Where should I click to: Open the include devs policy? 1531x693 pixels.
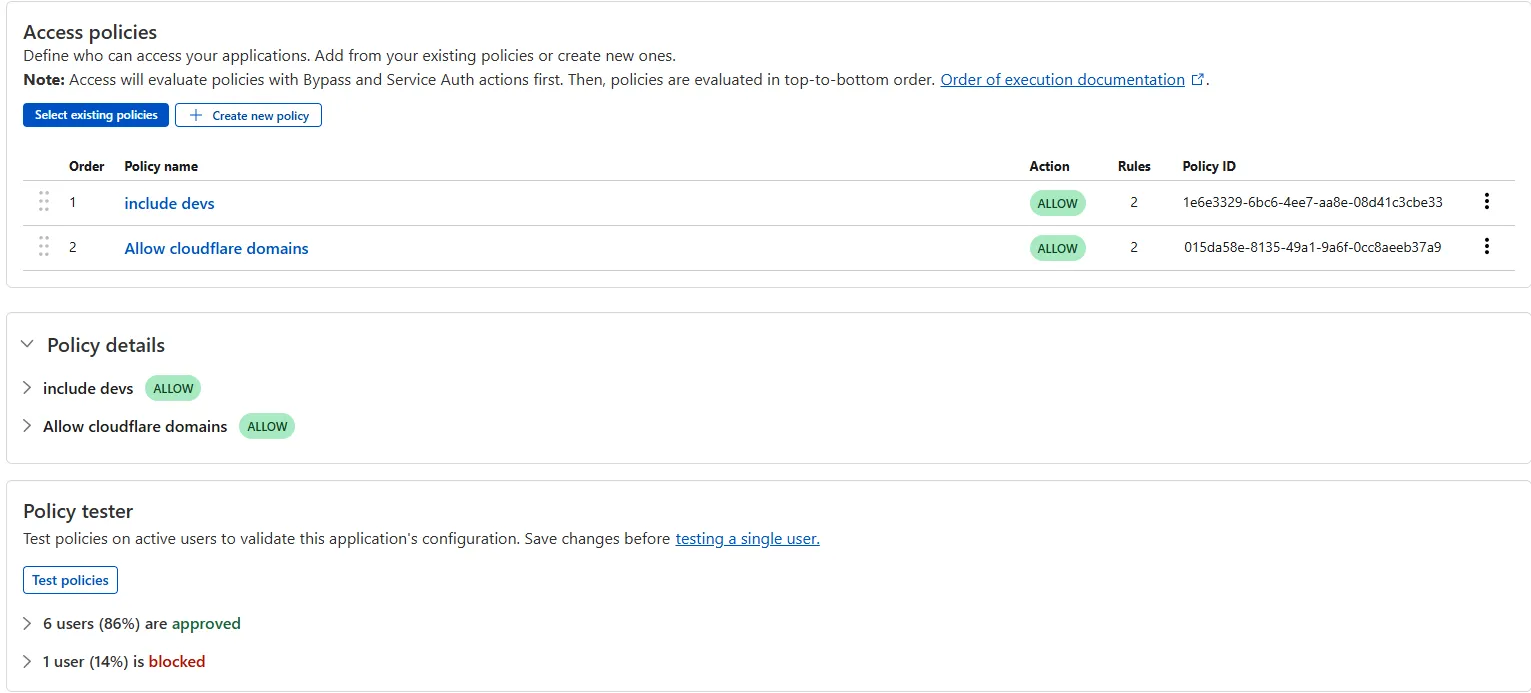point(169,203)
